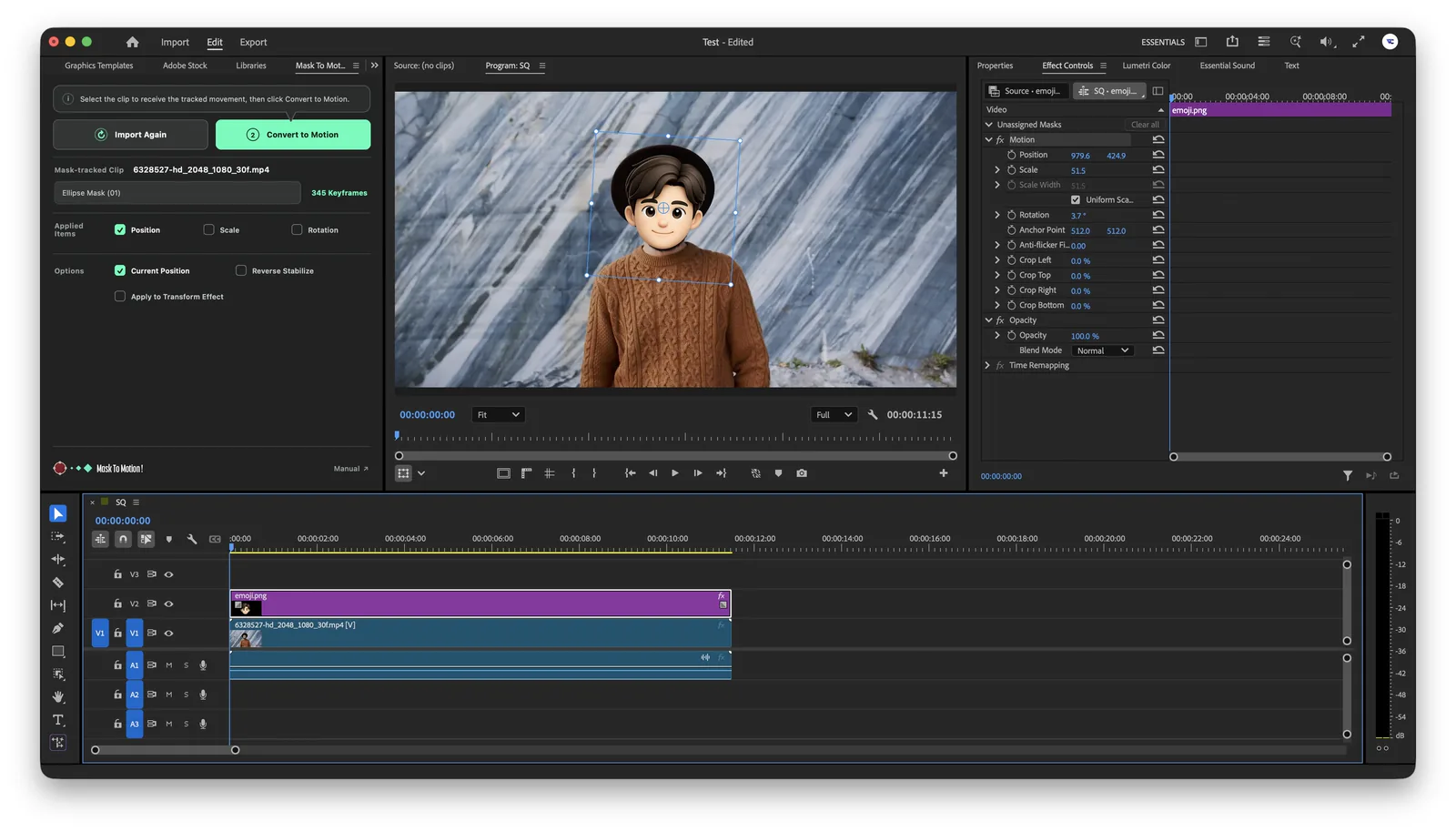Expand the Time Remapping effect

pos(988,366)
